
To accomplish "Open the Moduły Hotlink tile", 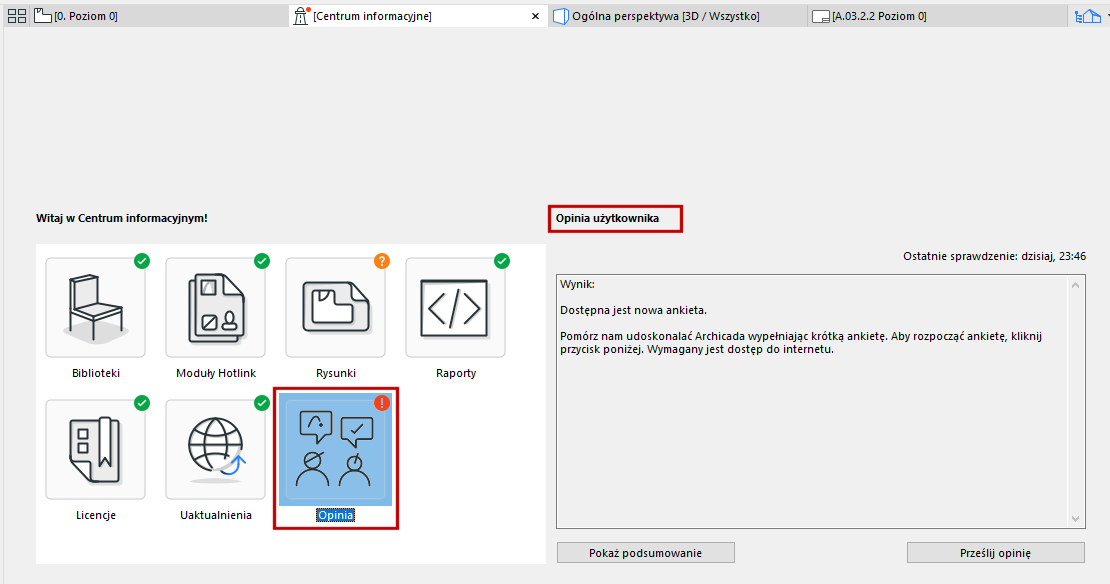I will (x=215, y=307).
